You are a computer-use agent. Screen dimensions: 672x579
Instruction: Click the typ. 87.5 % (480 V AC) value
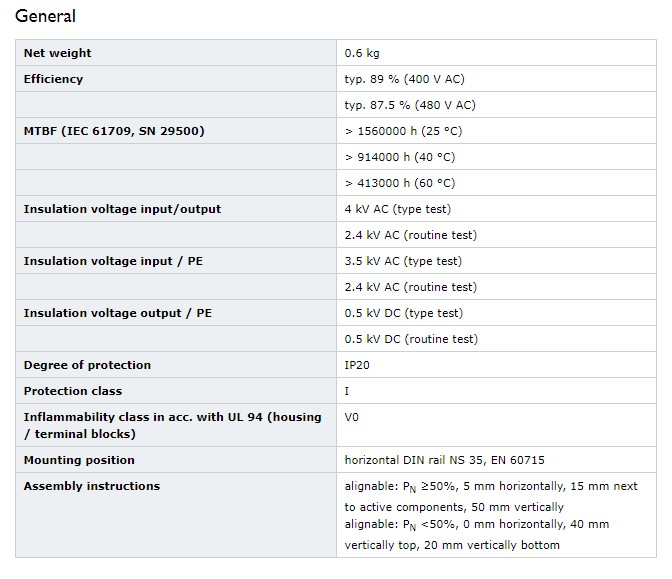pos(410,105)
